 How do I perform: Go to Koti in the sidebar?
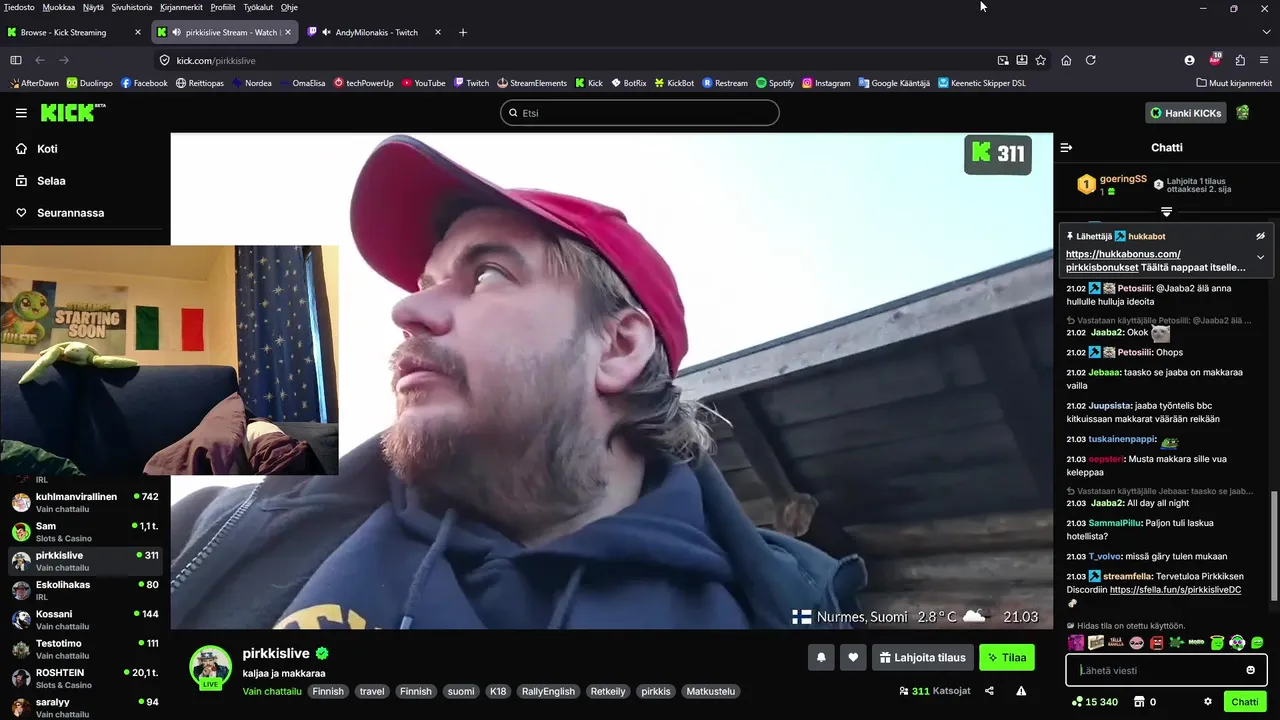(47, 149)
